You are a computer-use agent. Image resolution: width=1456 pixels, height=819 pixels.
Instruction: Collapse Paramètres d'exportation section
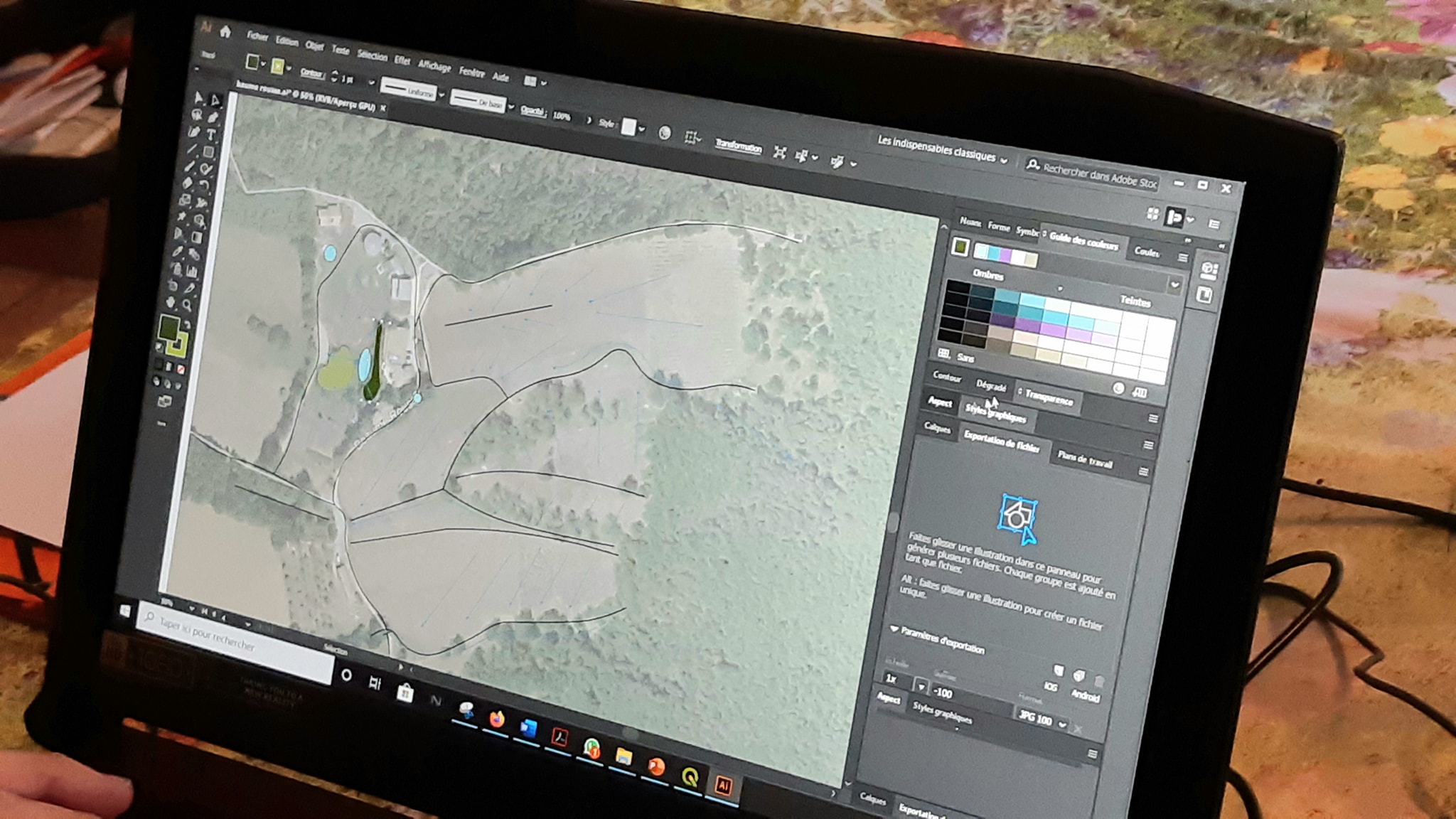point(894,629)
